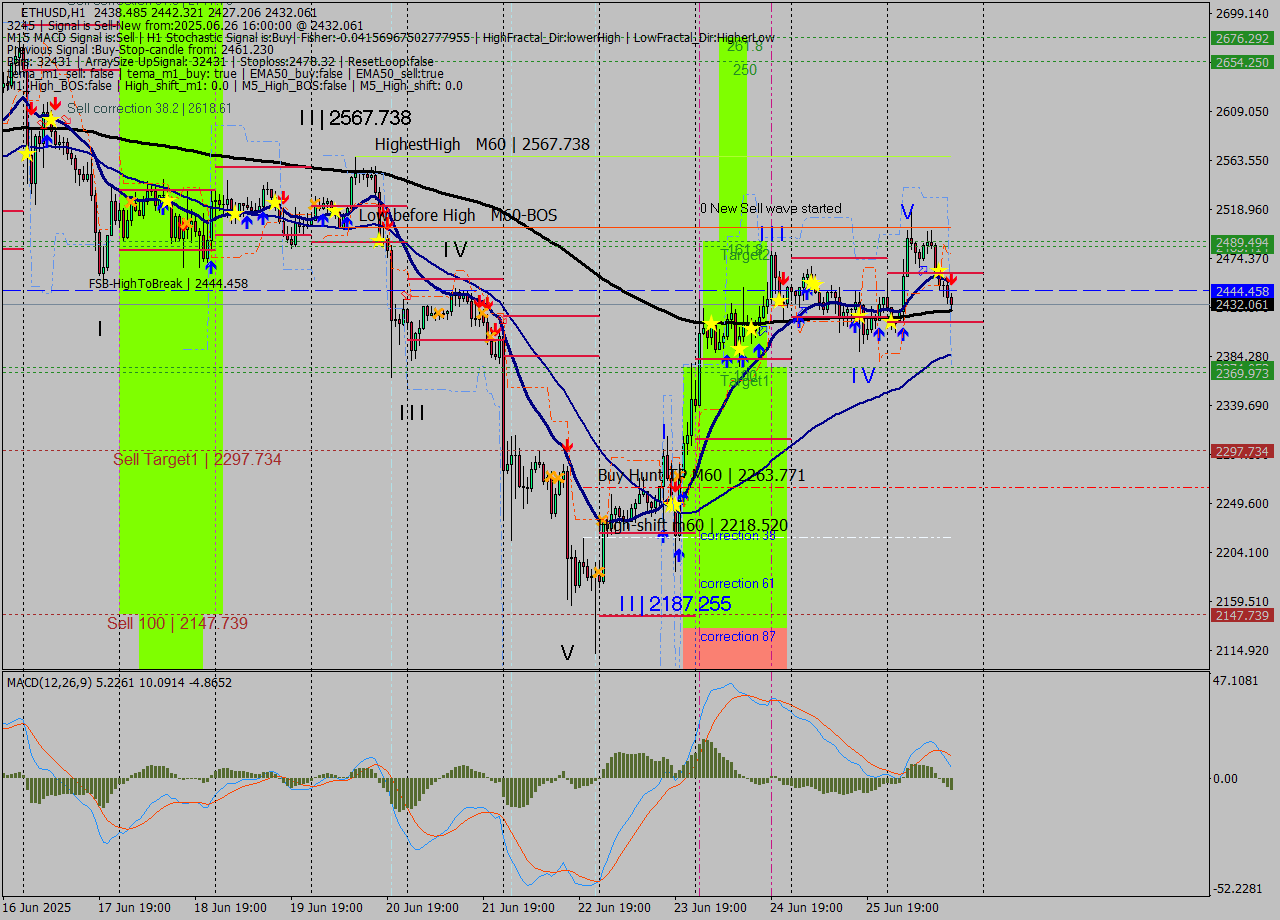Click the ETHUSD,H1 chart title
Image resolution: width=1280 pixels, height=920 pixels.
tap(38, 7)
